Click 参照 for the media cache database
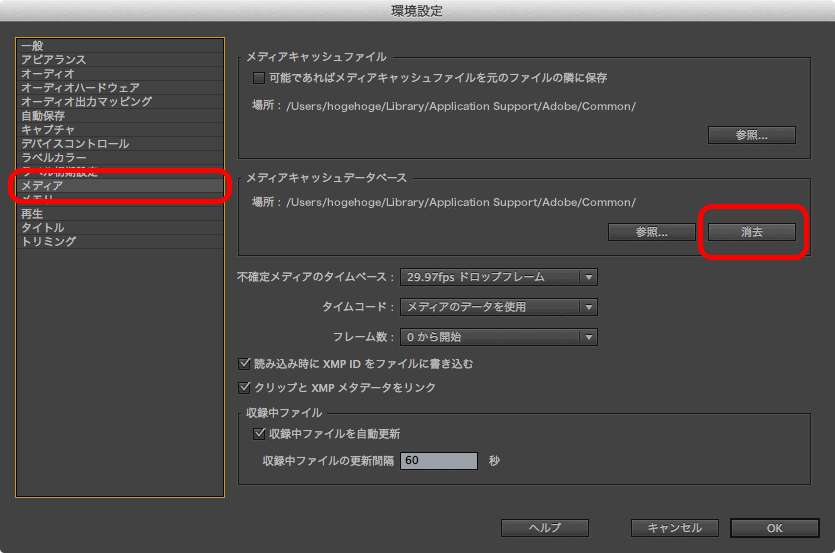835x553 pixels. 651,232
